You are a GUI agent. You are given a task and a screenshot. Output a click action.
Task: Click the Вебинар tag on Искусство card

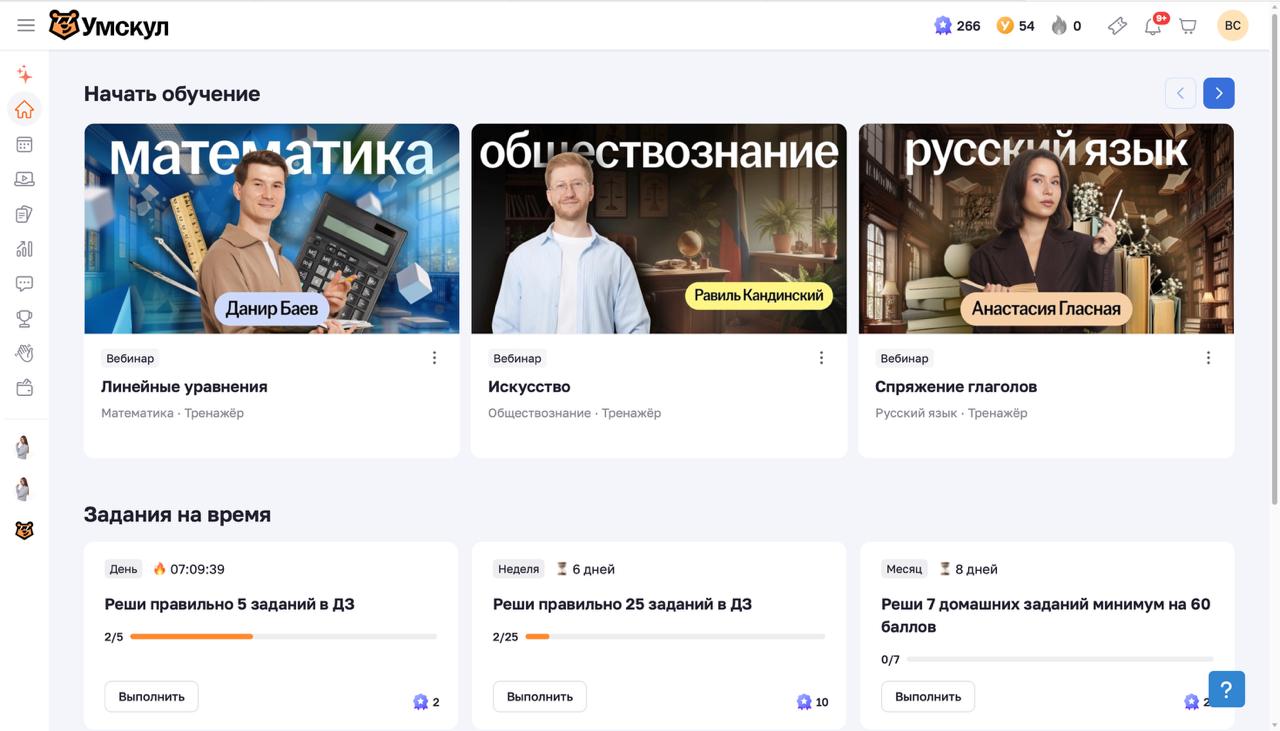517,358
